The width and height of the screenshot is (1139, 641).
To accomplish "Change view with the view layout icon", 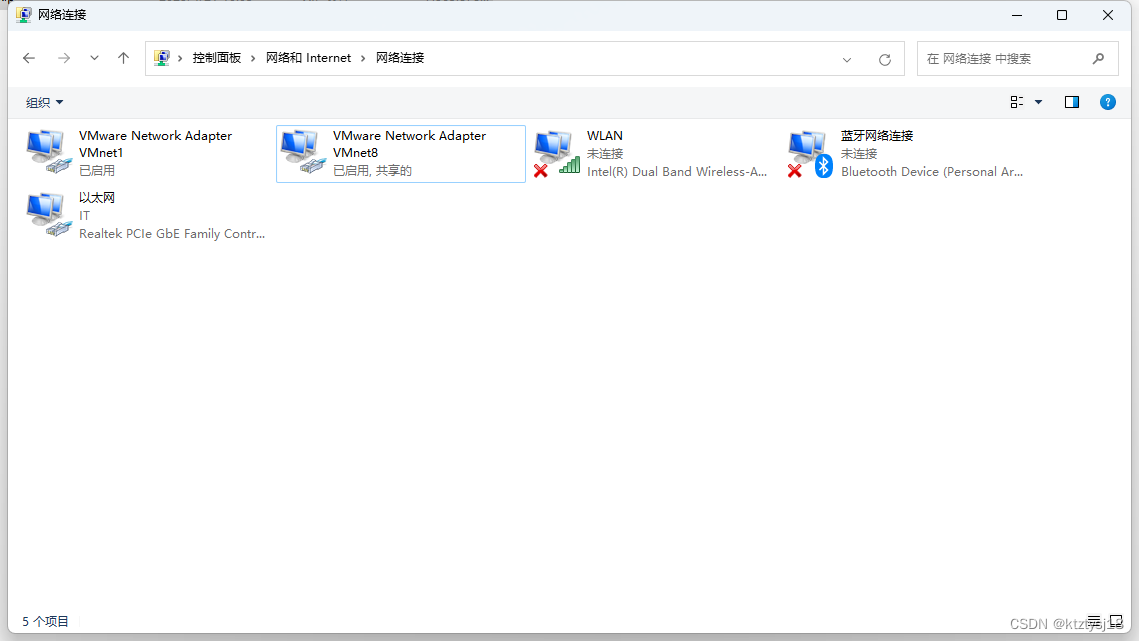I will coord(1017,102).
